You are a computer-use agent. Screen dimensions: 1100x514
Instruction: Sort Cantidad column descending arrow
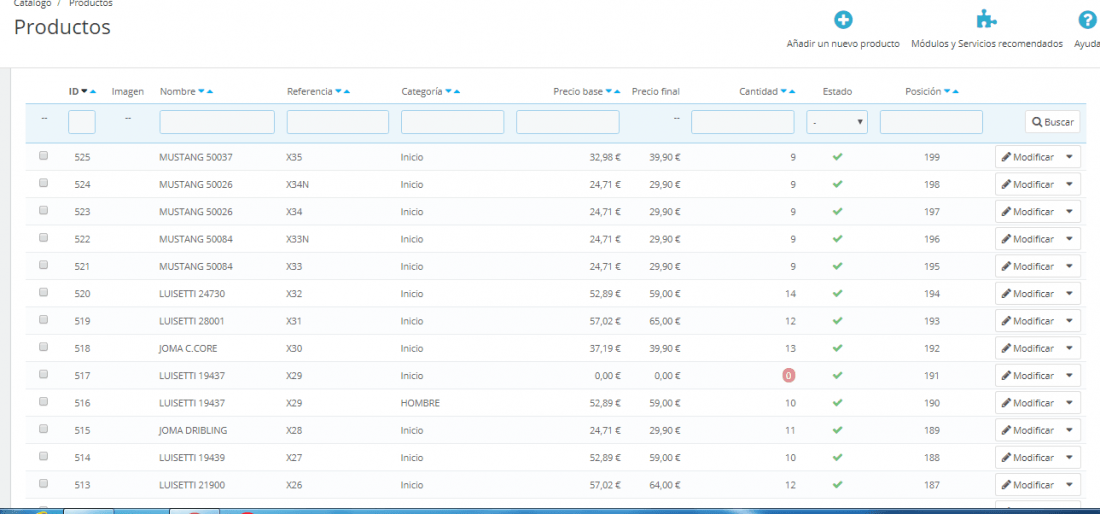coord(784,91)
